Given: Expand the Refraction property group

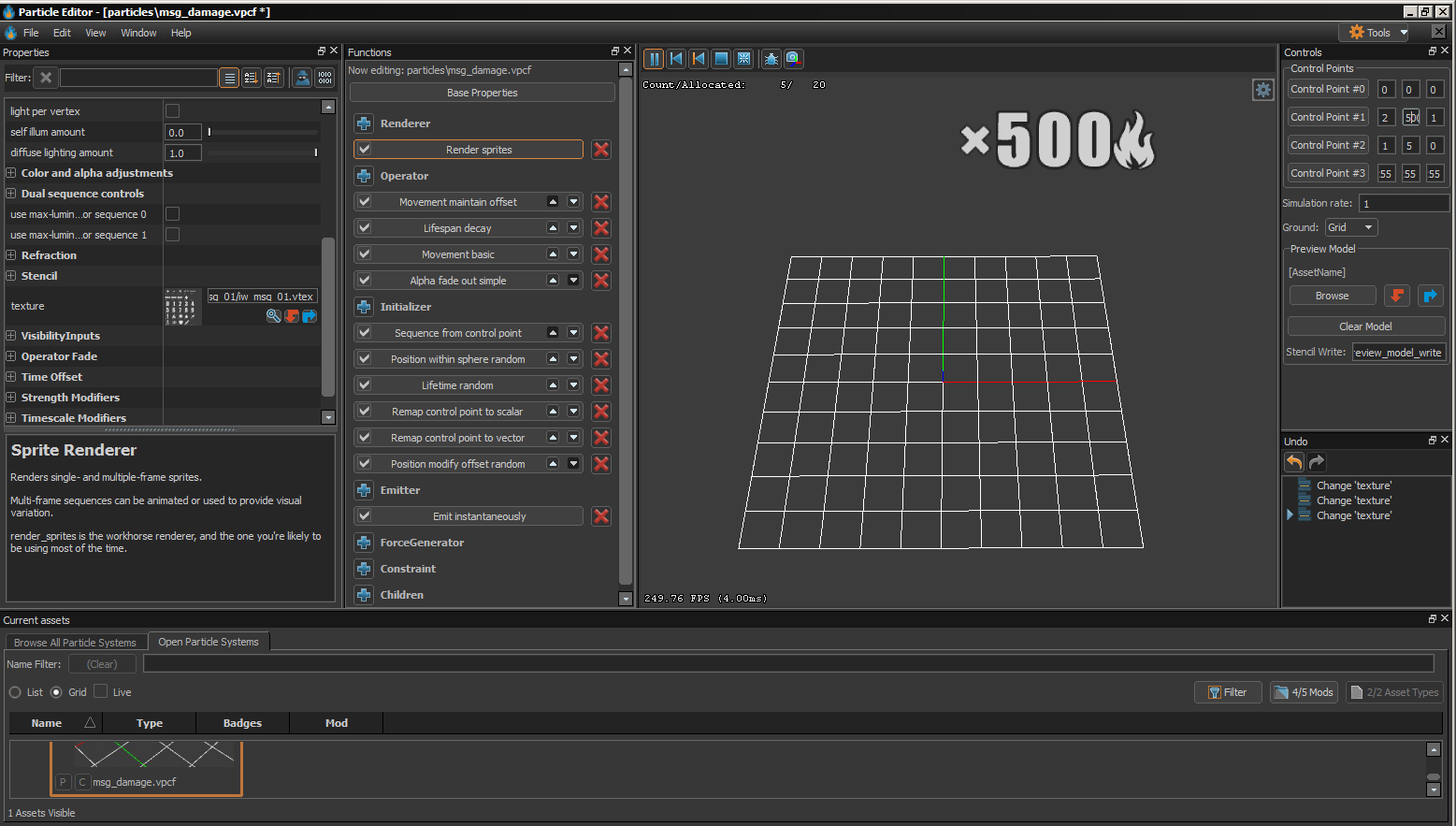Looking at the screenshot, I should (x=11, y=255).
